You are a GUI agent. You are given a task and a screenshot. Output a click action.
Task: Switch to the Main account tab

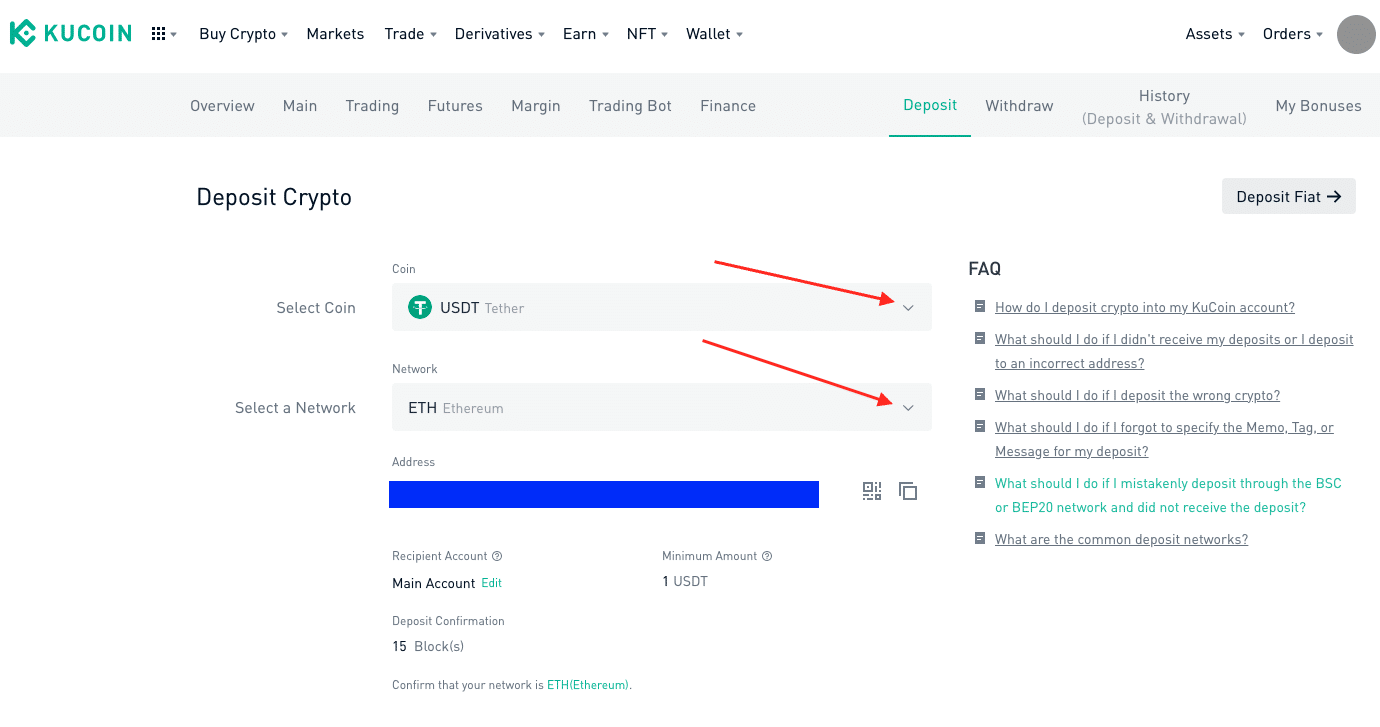pos(300,106)
